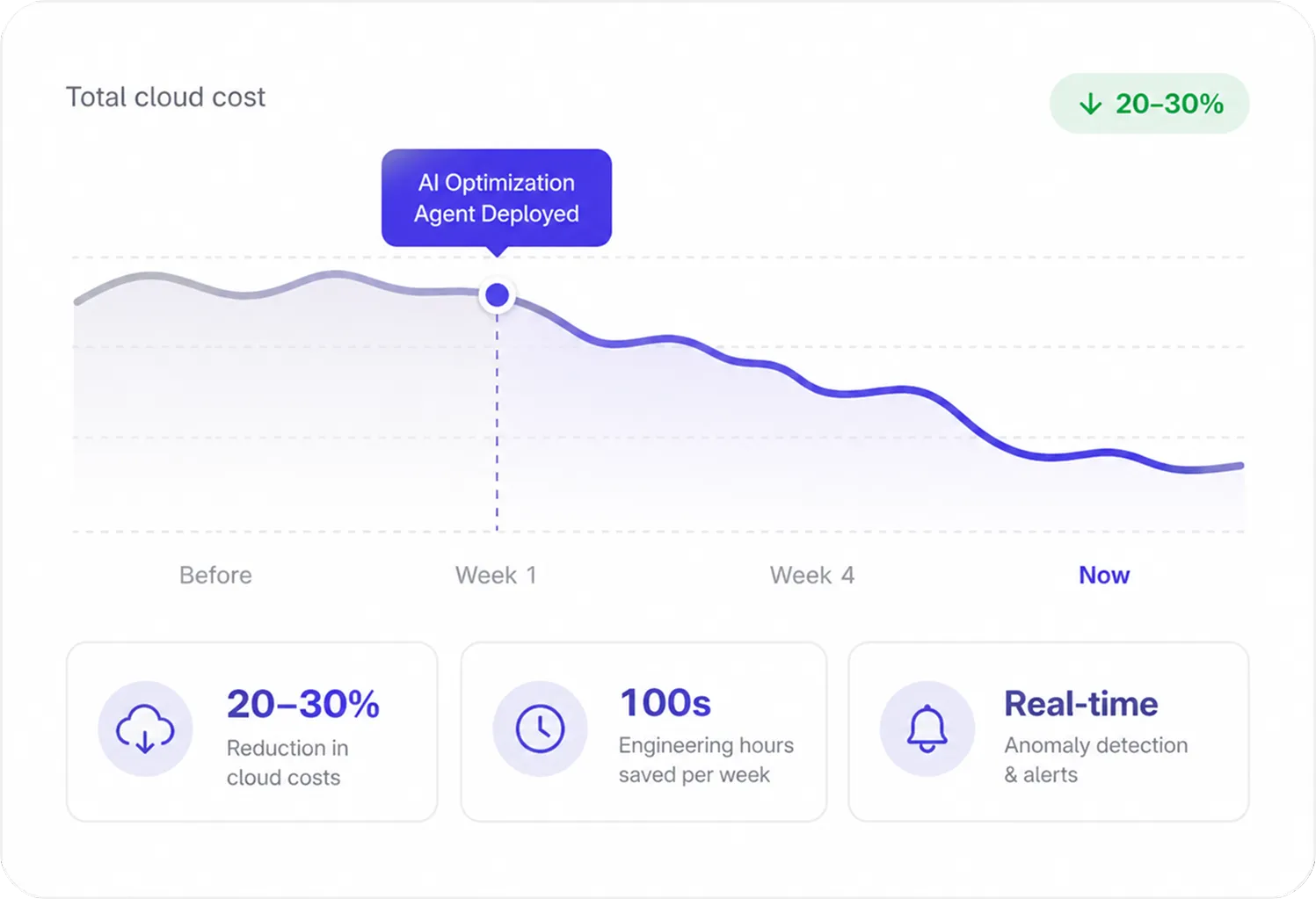This screenshot has height=899, width=1316.
Task: Open the Reduction in cloud costs card
Action: click(x=252, y=731)
